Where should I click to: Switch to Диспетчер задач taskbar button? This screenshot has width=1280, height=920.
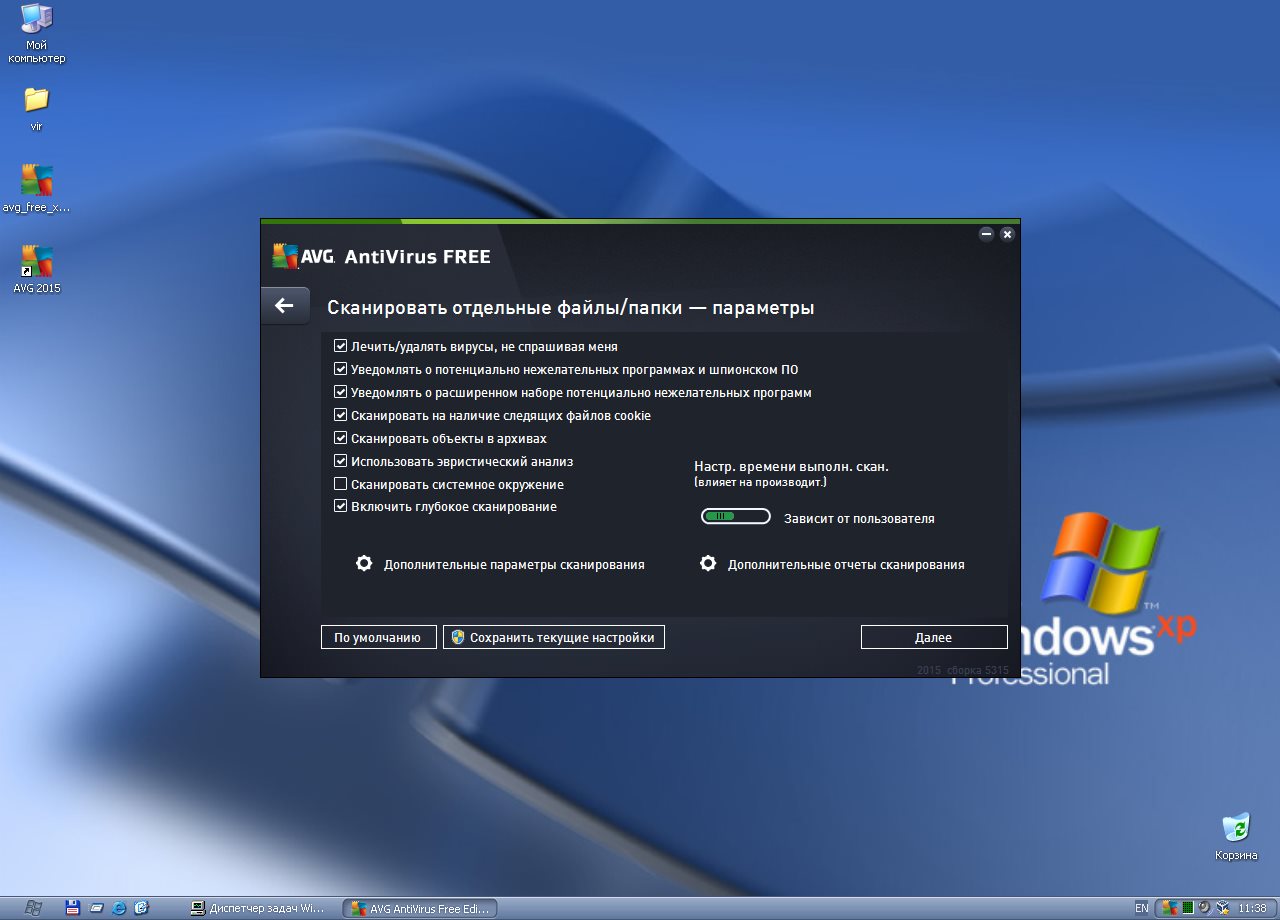point(257,908)
